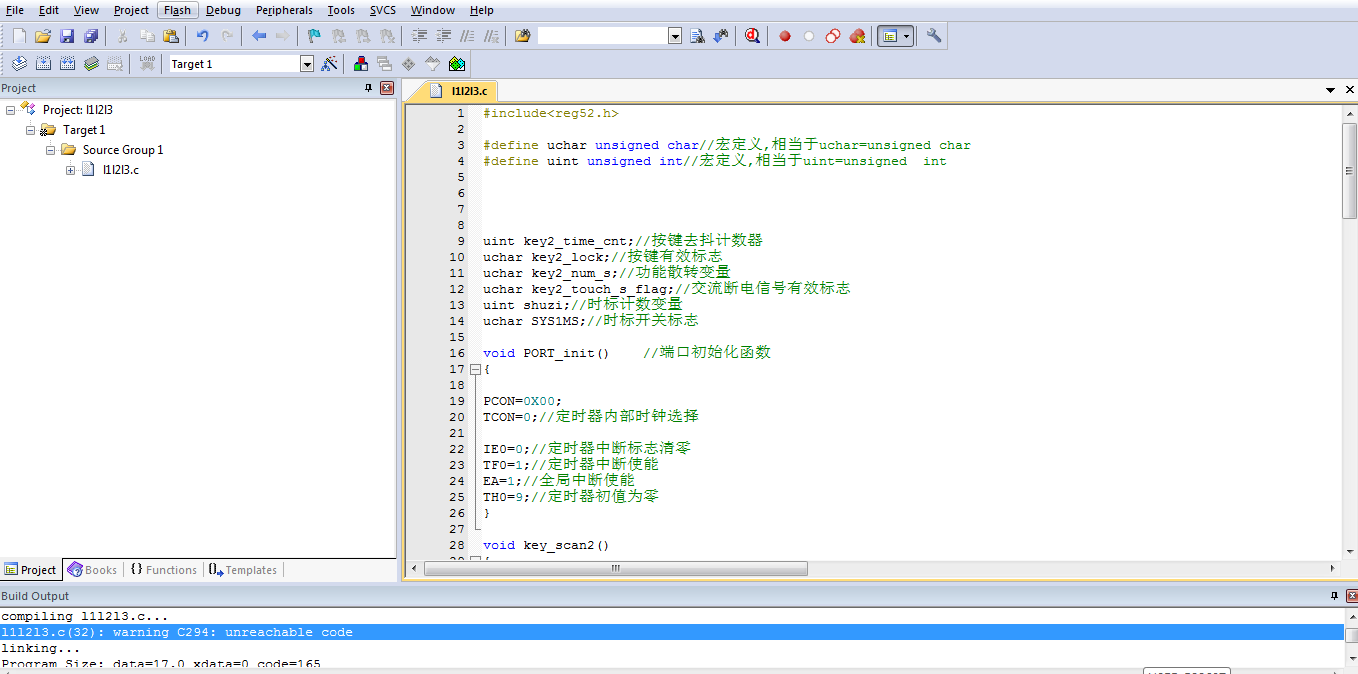The width and height of the screenshot is (1358, 674).
Task: Switch to the Functions tab
Action: 164,570
